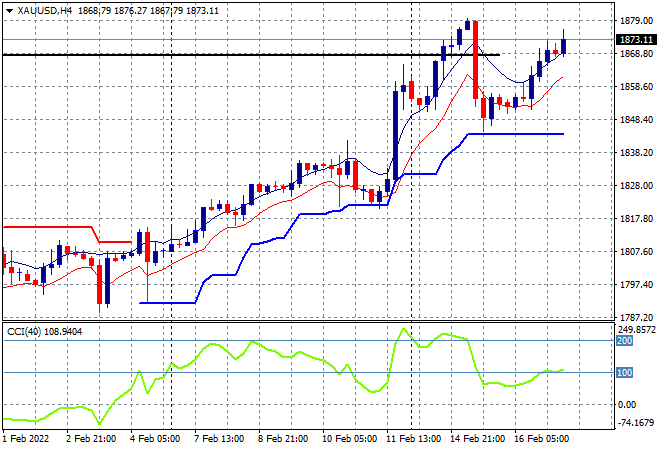Click the 2 Feb 21:00 time label
Image resolution: width=660 pixels, height=450 pixels.
pos(91,439)
